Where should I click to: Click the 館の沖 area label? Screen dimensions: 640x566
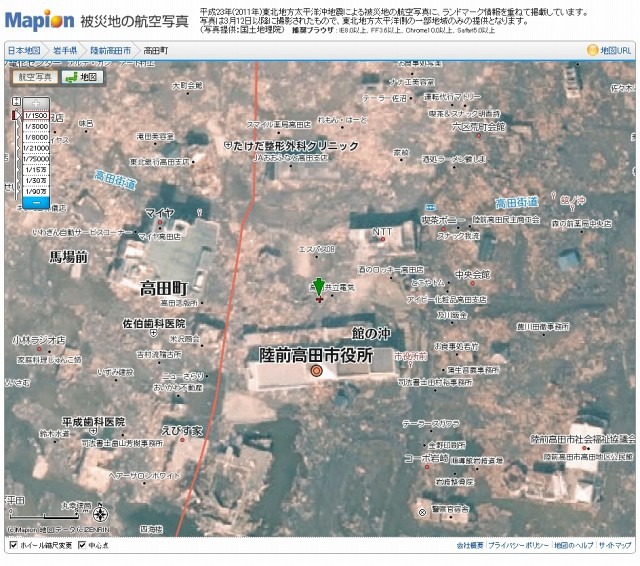point(371,334)
